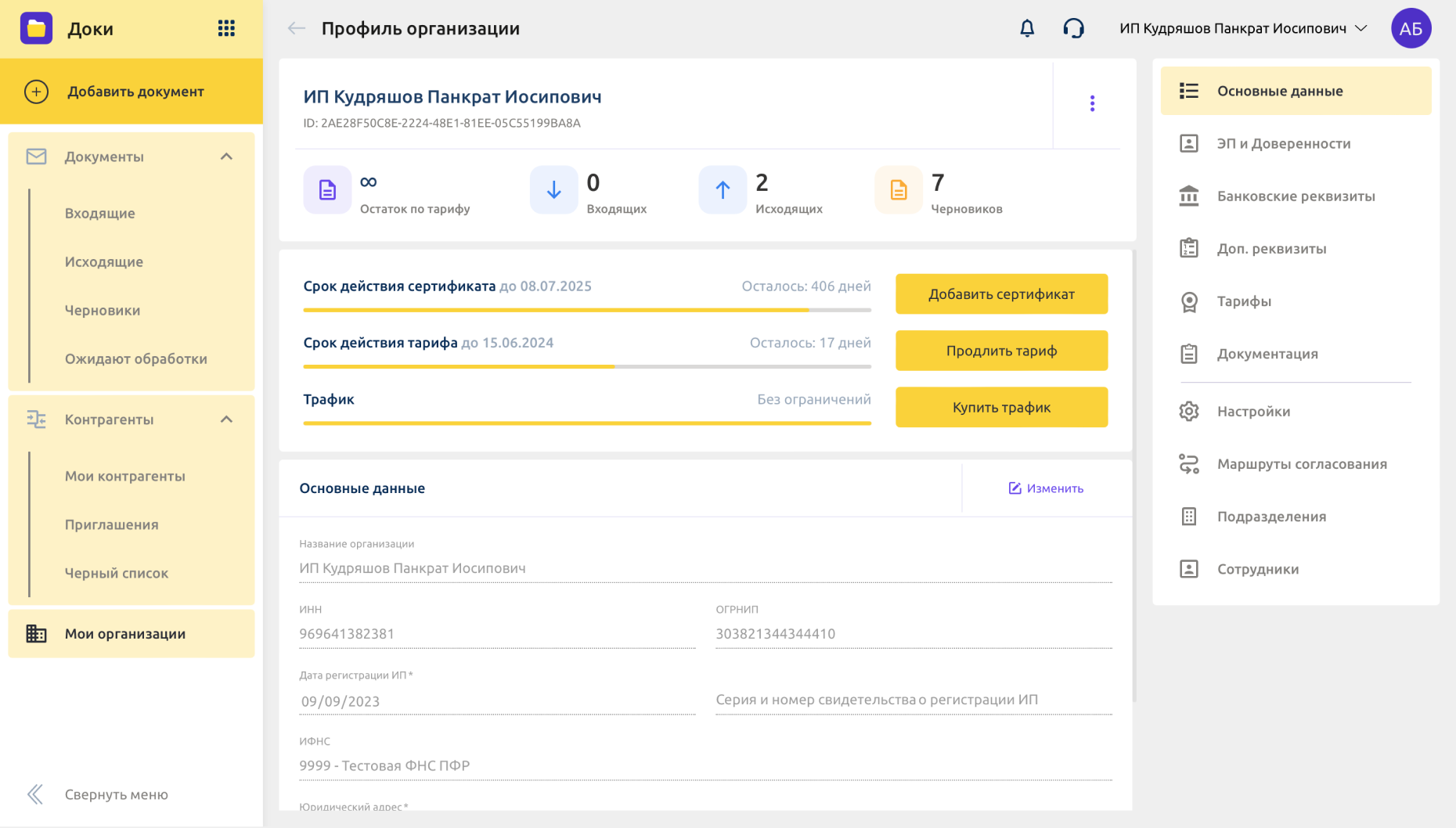
Task: Open the Тарифы section
Action: 1244,301
